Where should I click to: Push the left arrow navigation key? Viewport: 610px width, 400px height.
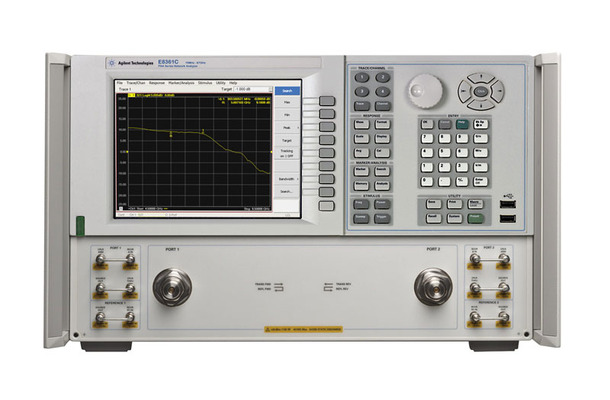point(464,91)
